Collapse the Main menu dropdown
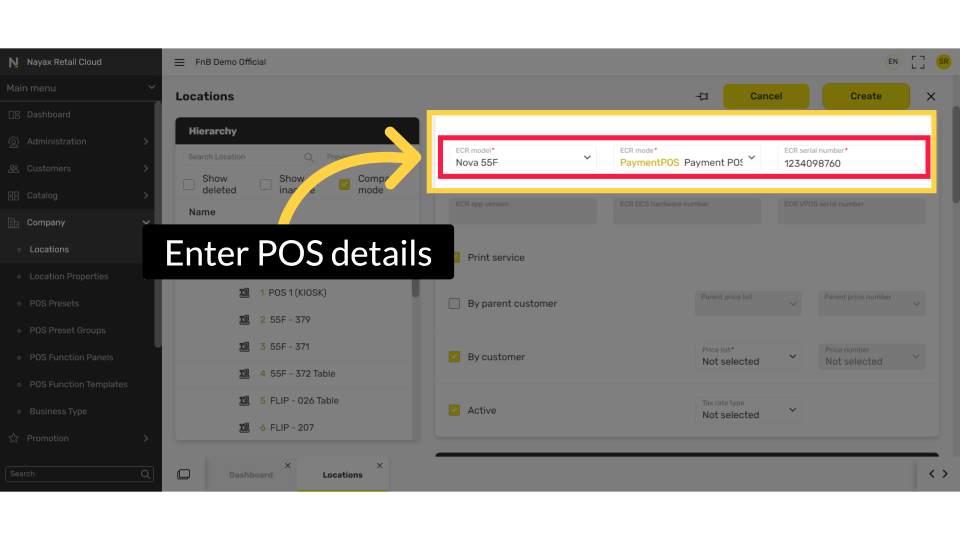This screenshot has width=960, height=540. 151,88
